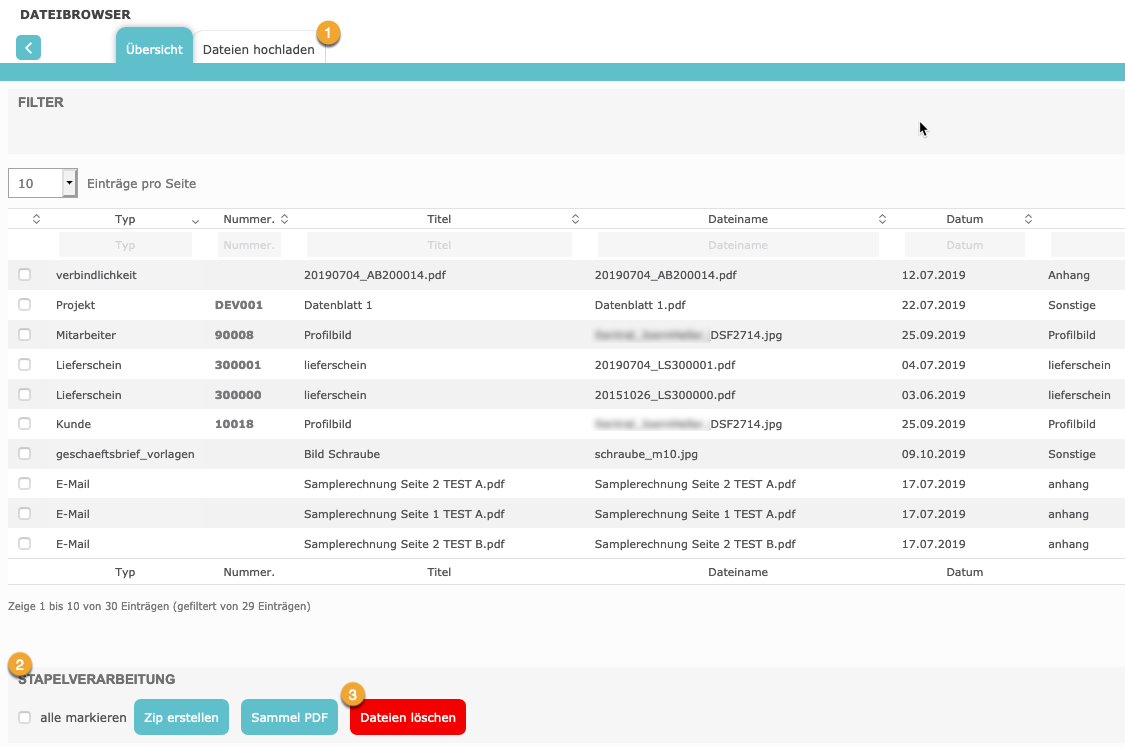This screenshot has width=1125, height=747.
Task: Check the box for Mitarbeiter 90008 row
Action: 25,335
